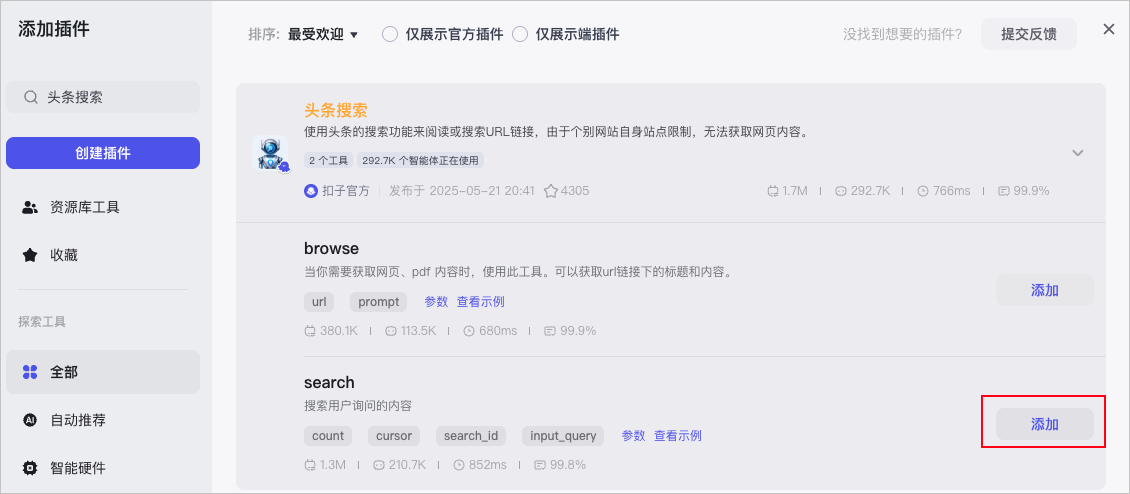Screen dimensions: 1130x494
Task: Select the 全部 four-dot grid icon
Action: click(x=30, y=372)
